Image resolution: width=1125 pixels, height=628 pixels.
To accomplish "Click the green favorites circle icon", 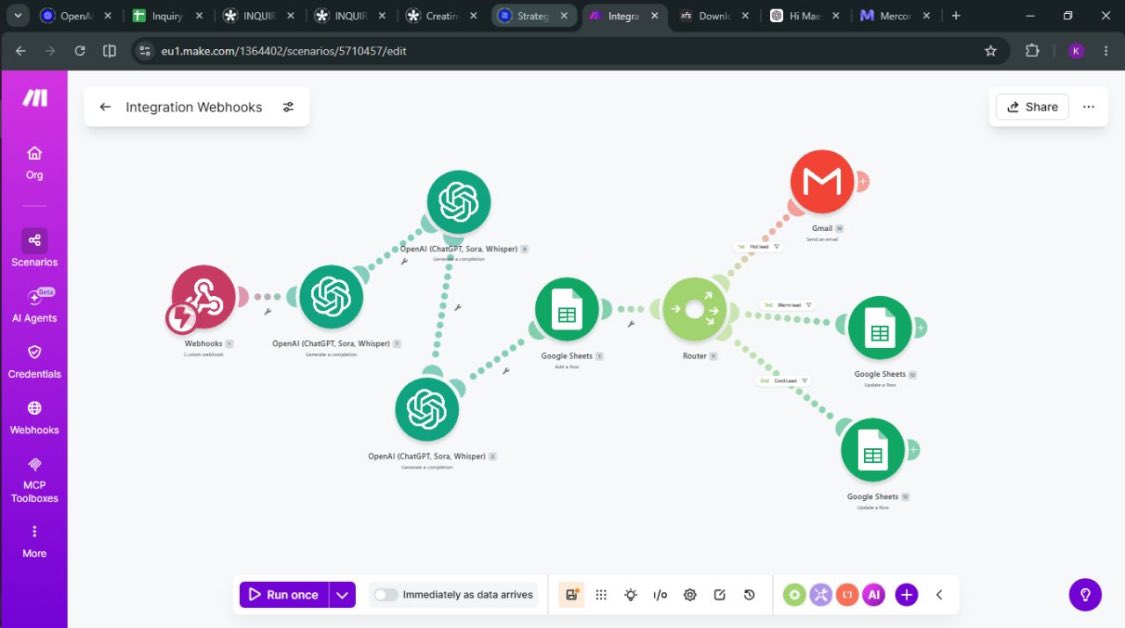I will (794, 595).
